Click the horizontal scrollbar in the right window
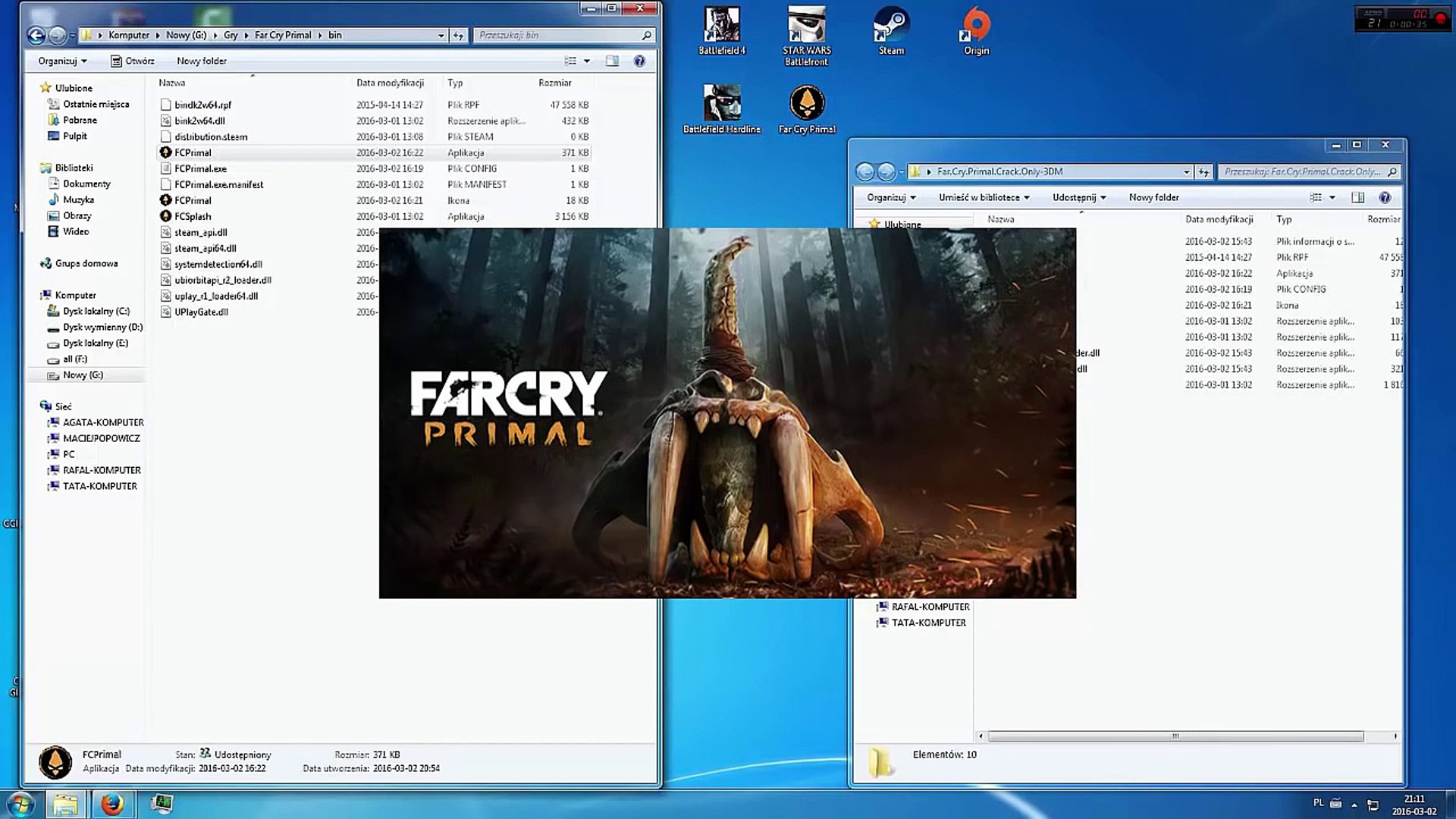 pos(1174,736)
